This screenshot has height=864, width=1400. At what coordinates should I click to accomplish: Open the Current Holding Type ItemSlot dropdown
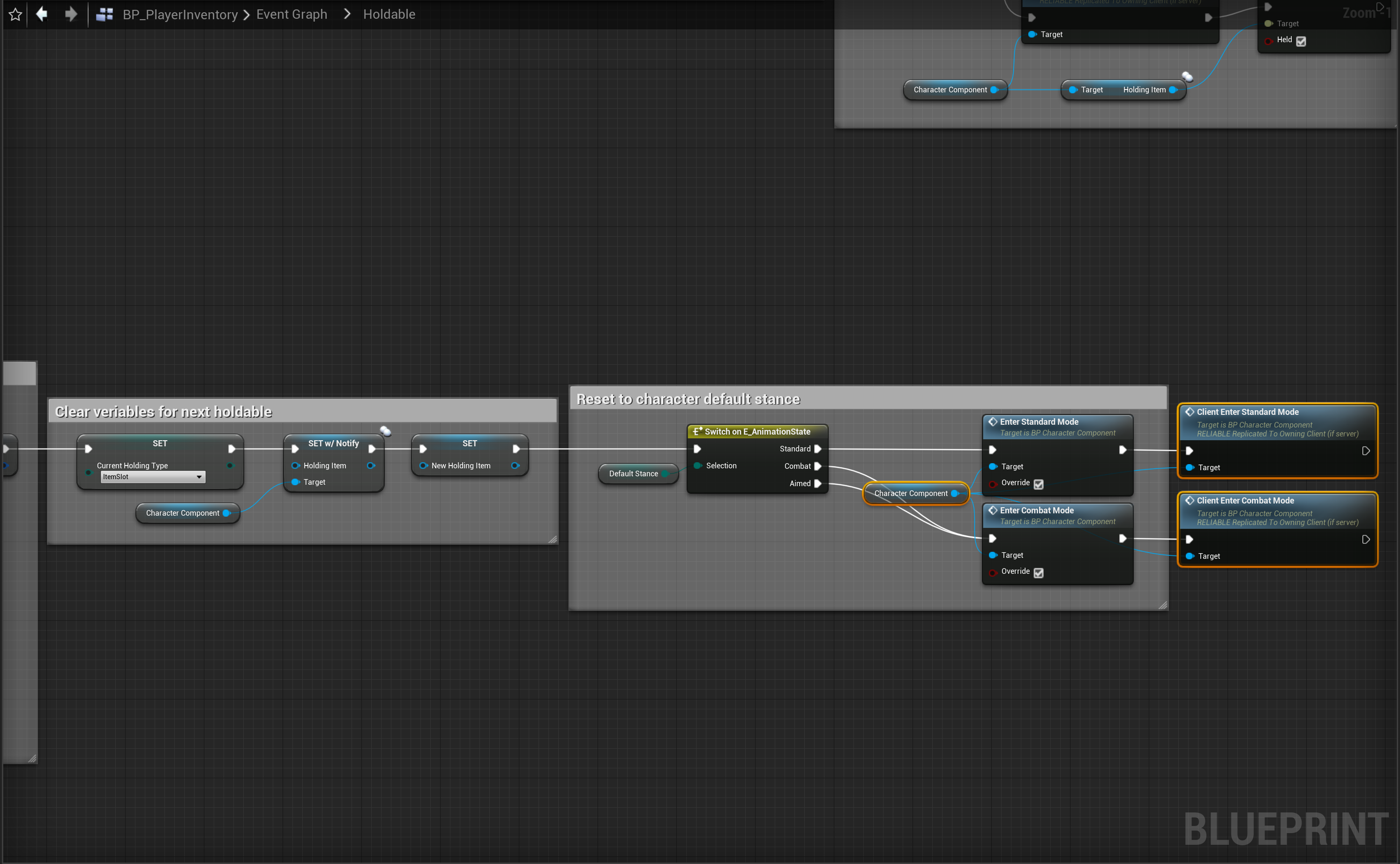[152, 477]
